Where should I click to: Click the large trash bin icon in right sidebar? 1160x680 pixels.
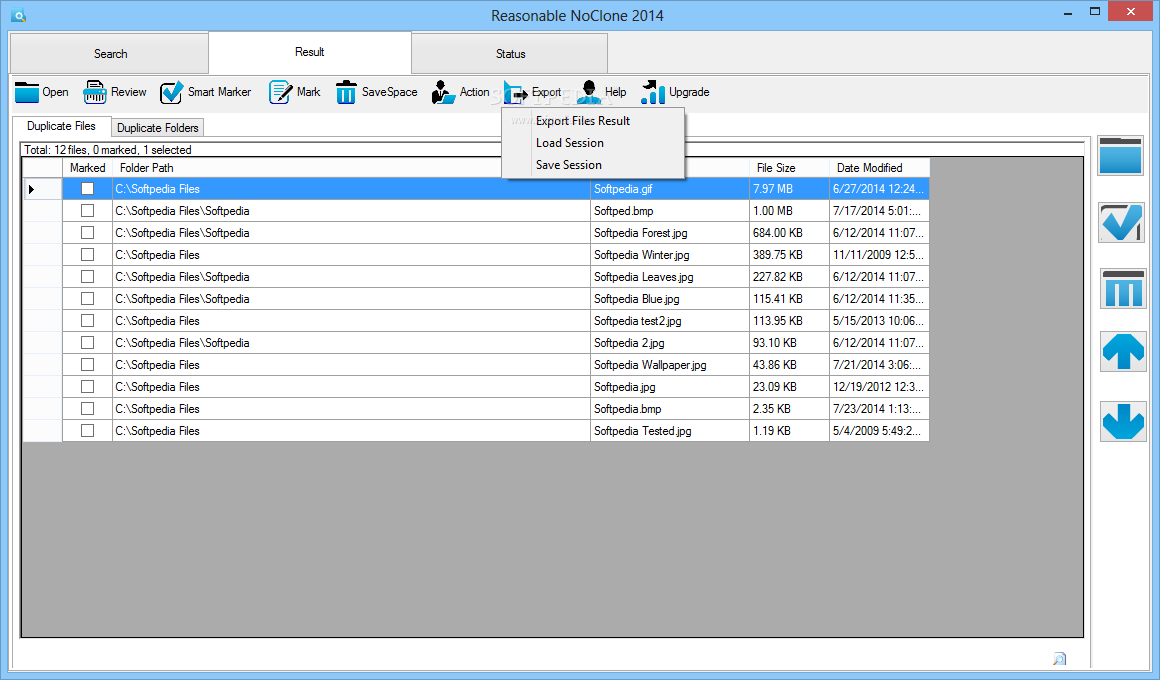pos(1123,289)
